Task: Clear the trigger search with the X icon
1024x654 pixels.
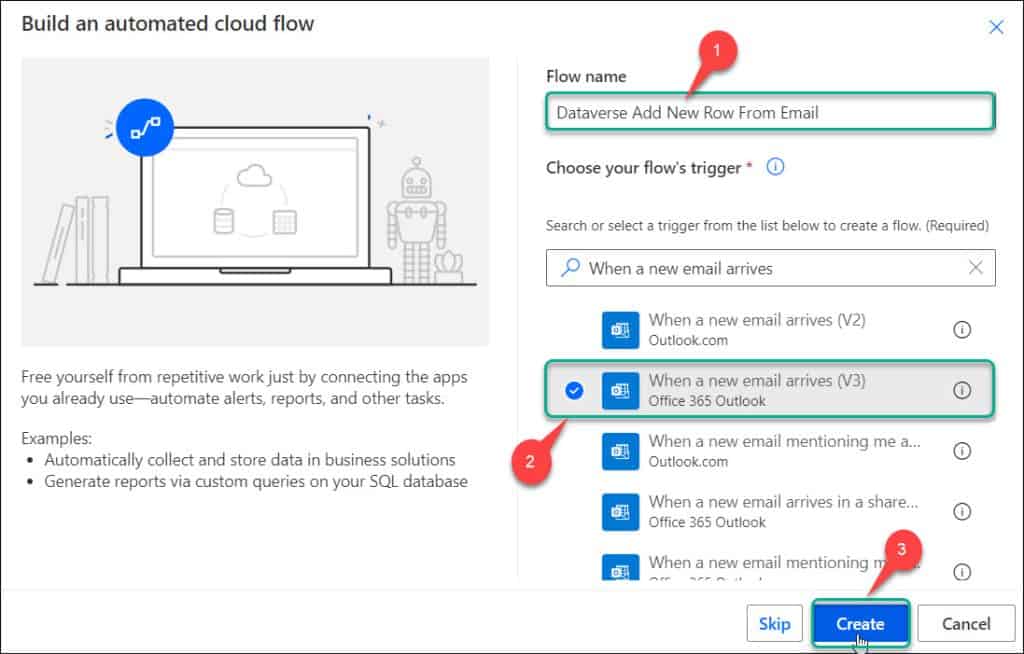Action: (975, 267)
